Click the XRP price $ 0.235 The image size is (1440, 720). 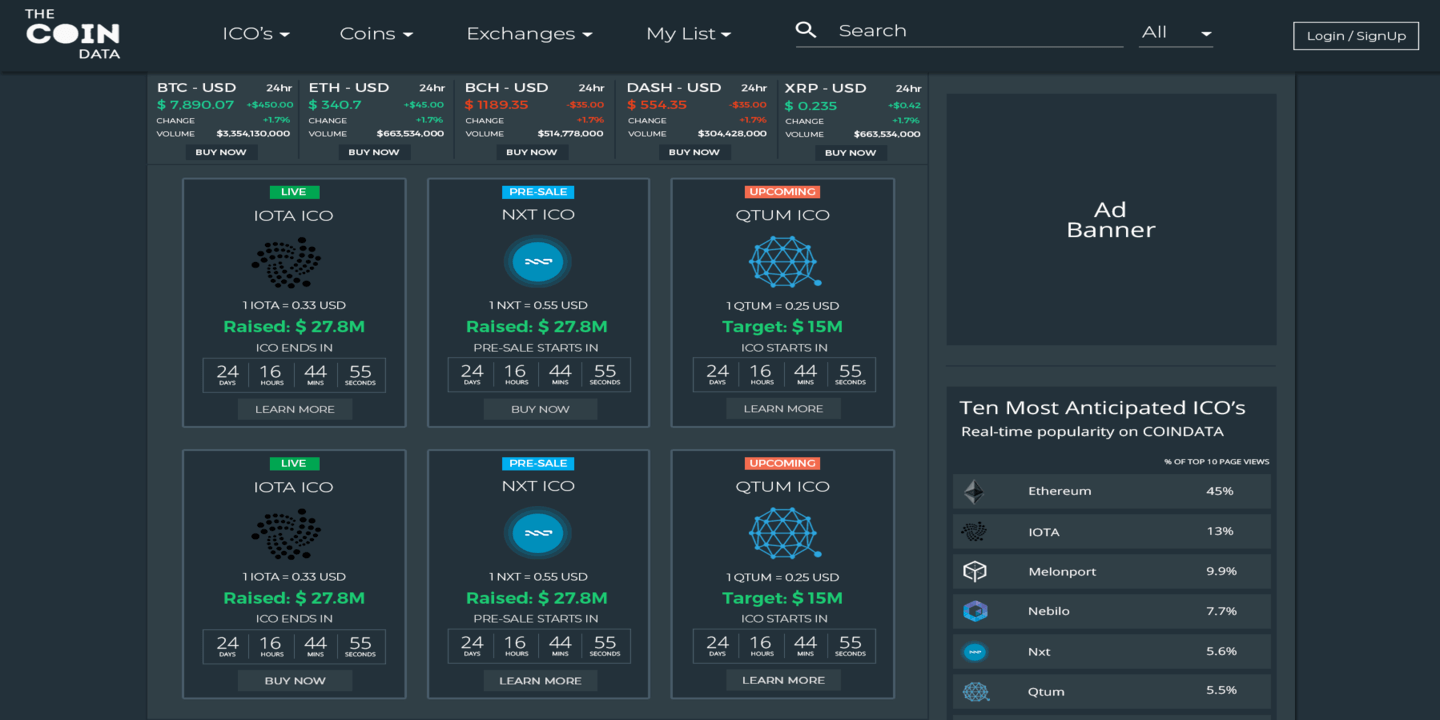(811, 106)
